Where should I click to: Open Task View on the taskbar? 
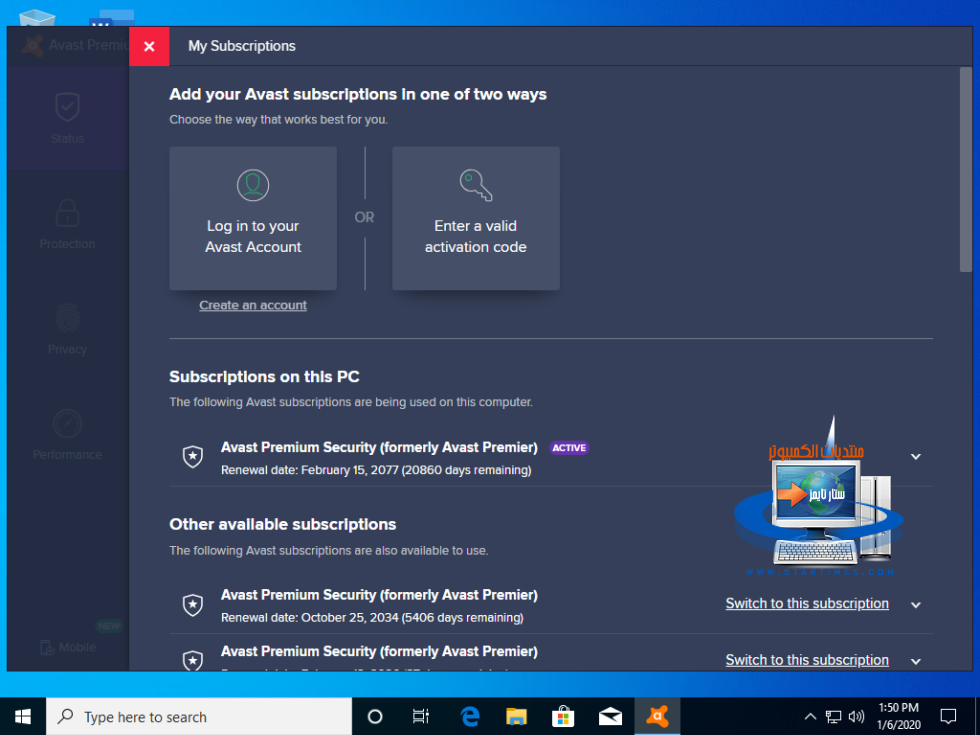(421, 716)
